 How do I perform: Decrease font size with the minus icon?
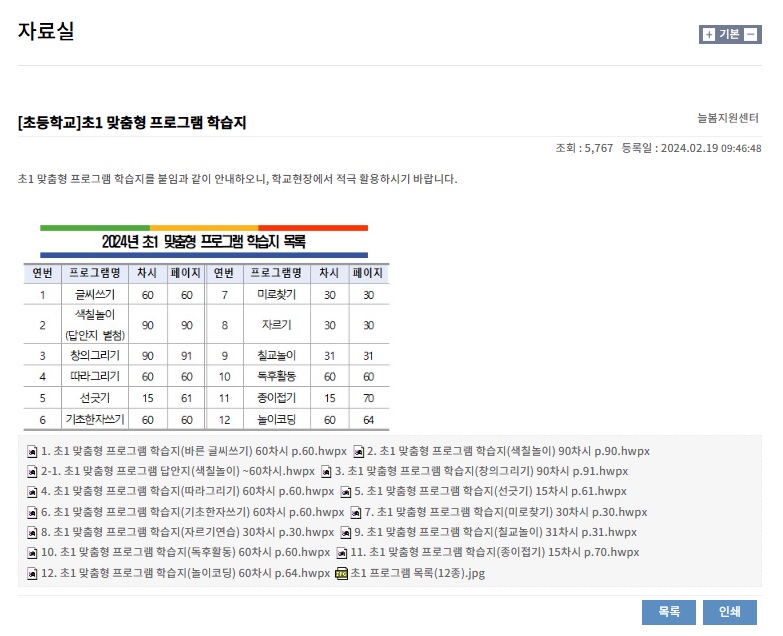(x=751, y=34)
